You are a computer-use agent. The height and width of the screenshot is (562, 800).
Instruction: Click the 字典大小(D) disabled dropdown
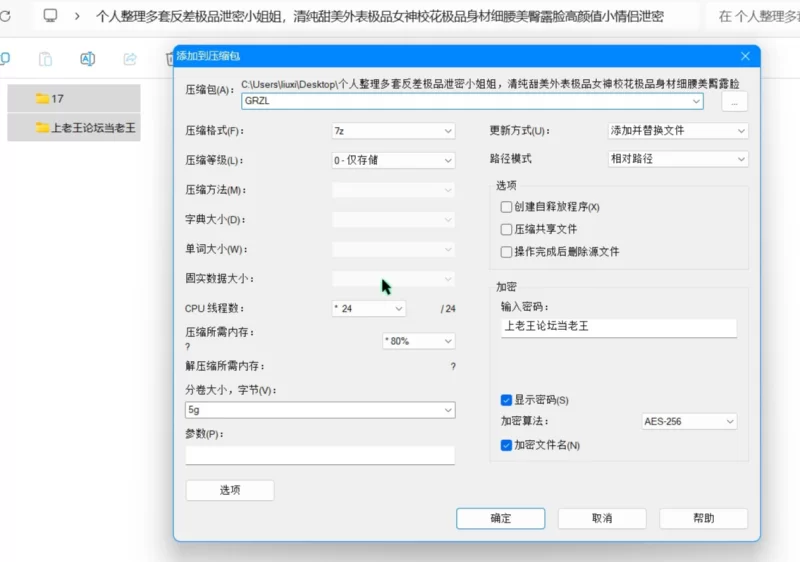pyautogui.click(x=393, y=220)
